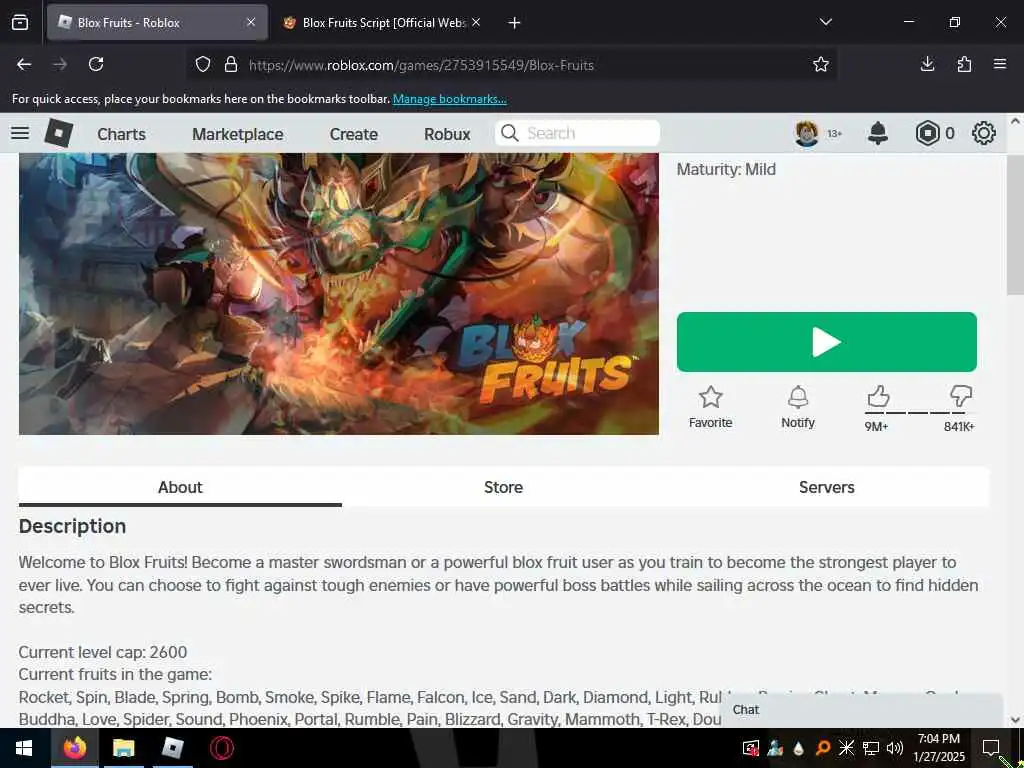
Task: Click the Current level cap: 2600 text
Action: coord(103,652)
